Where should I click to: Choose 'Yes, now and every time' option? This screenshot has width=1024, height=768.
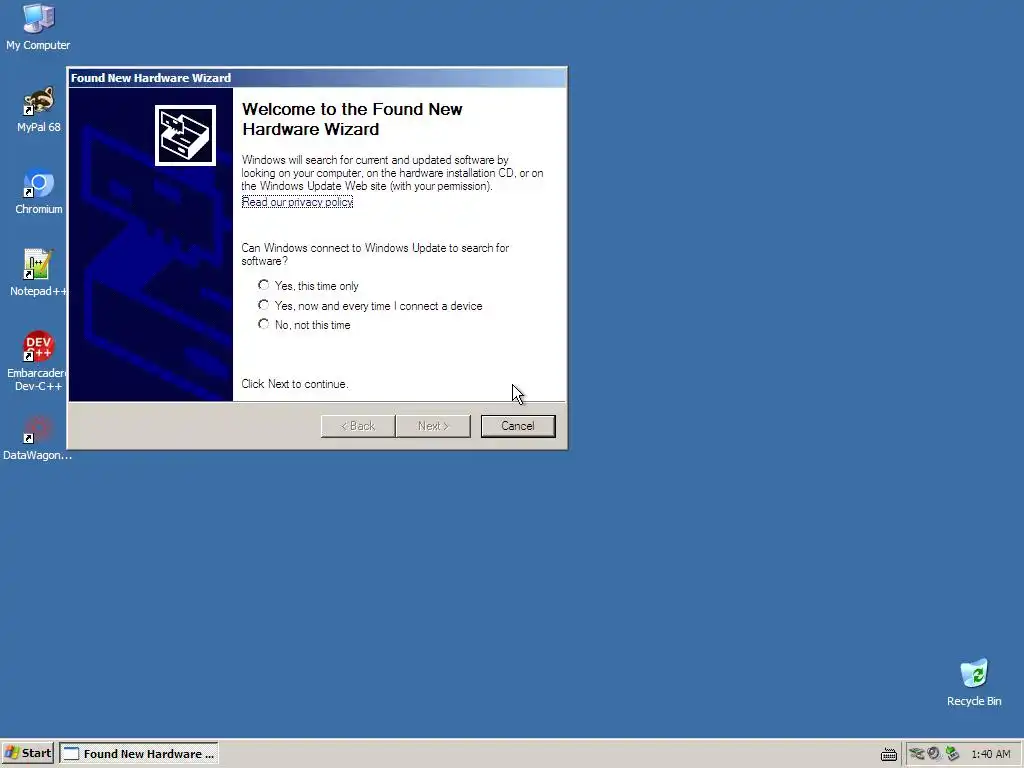(370, 306)
